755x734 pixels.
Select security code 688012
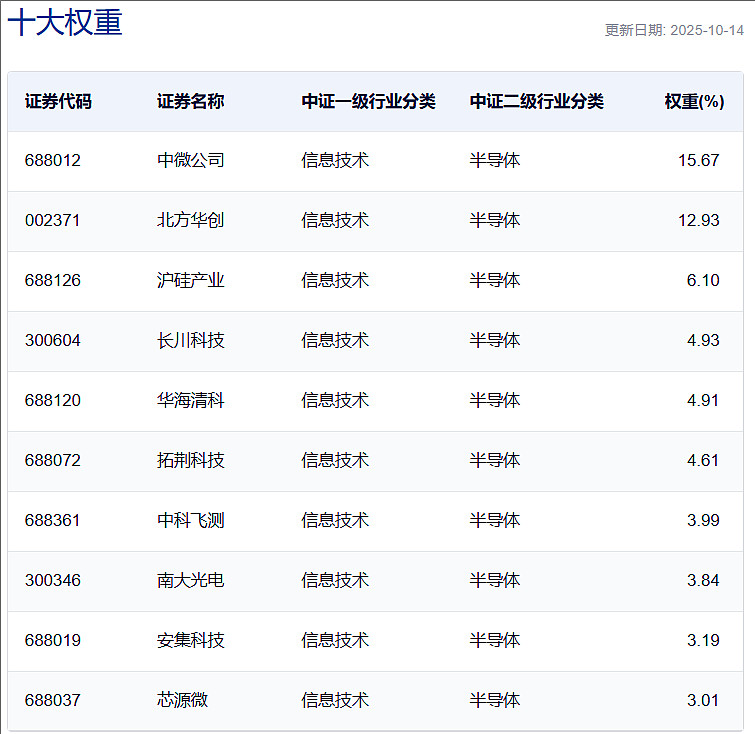pos(52,160)
